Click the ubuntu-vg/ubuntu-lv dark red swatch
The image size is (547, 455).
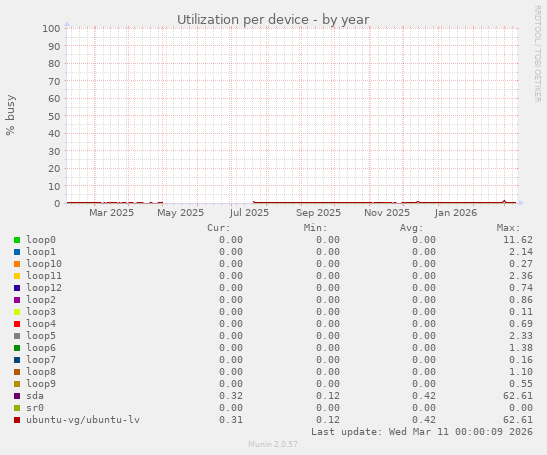[x=17, y=420]
